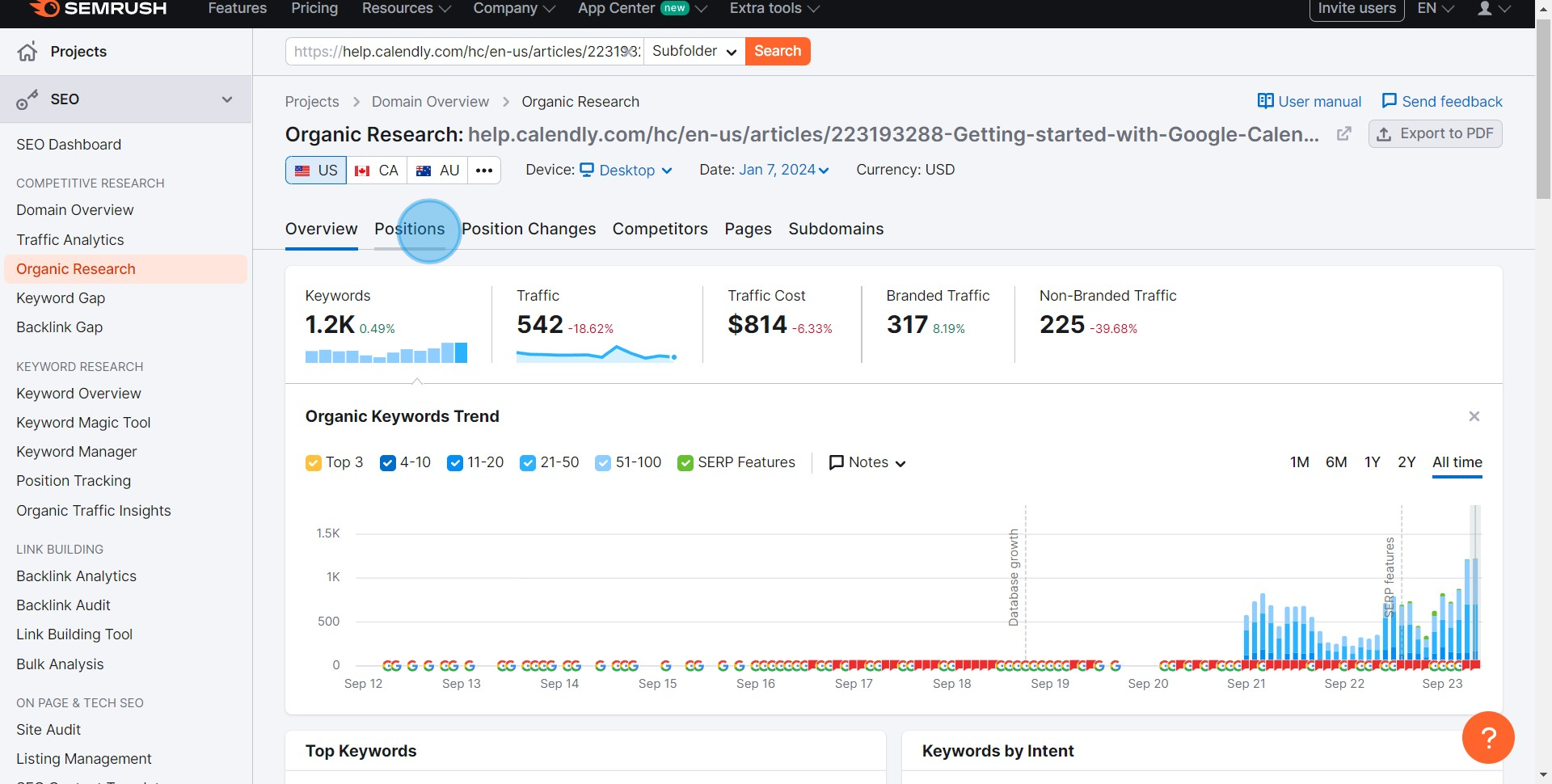Switch to the Position Changes tab

tap(529, 229)
